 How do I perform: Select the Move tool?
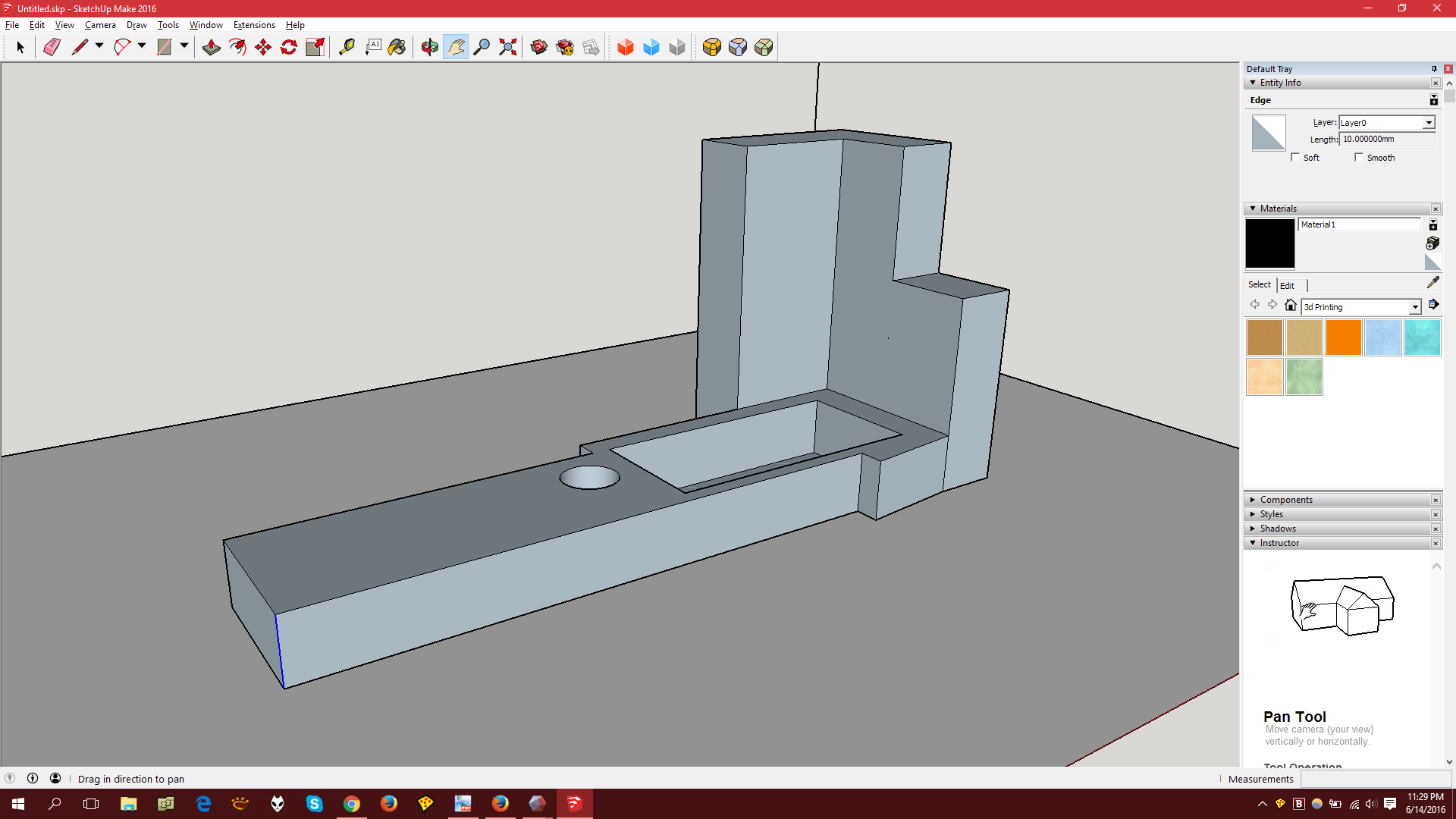tap(263, 47)
